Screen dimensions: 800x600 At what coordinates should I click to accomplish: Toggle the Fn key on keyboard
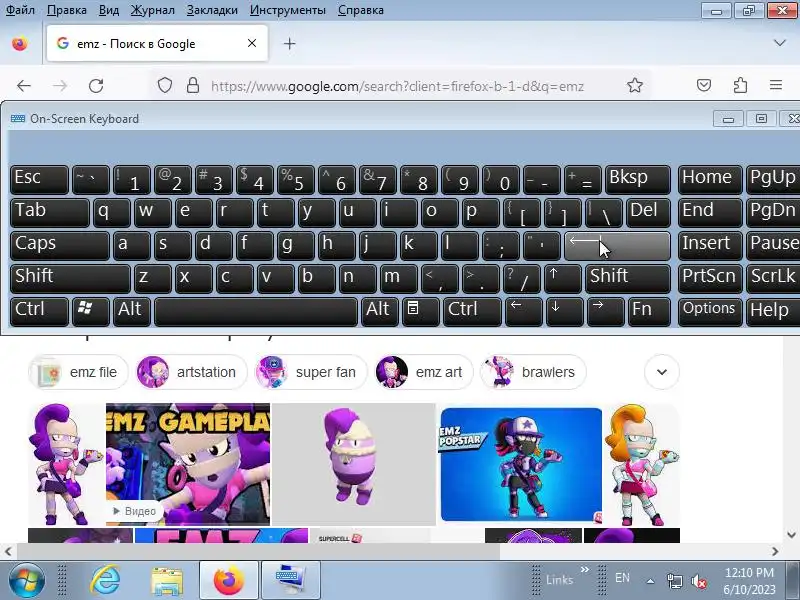(649, 312)
